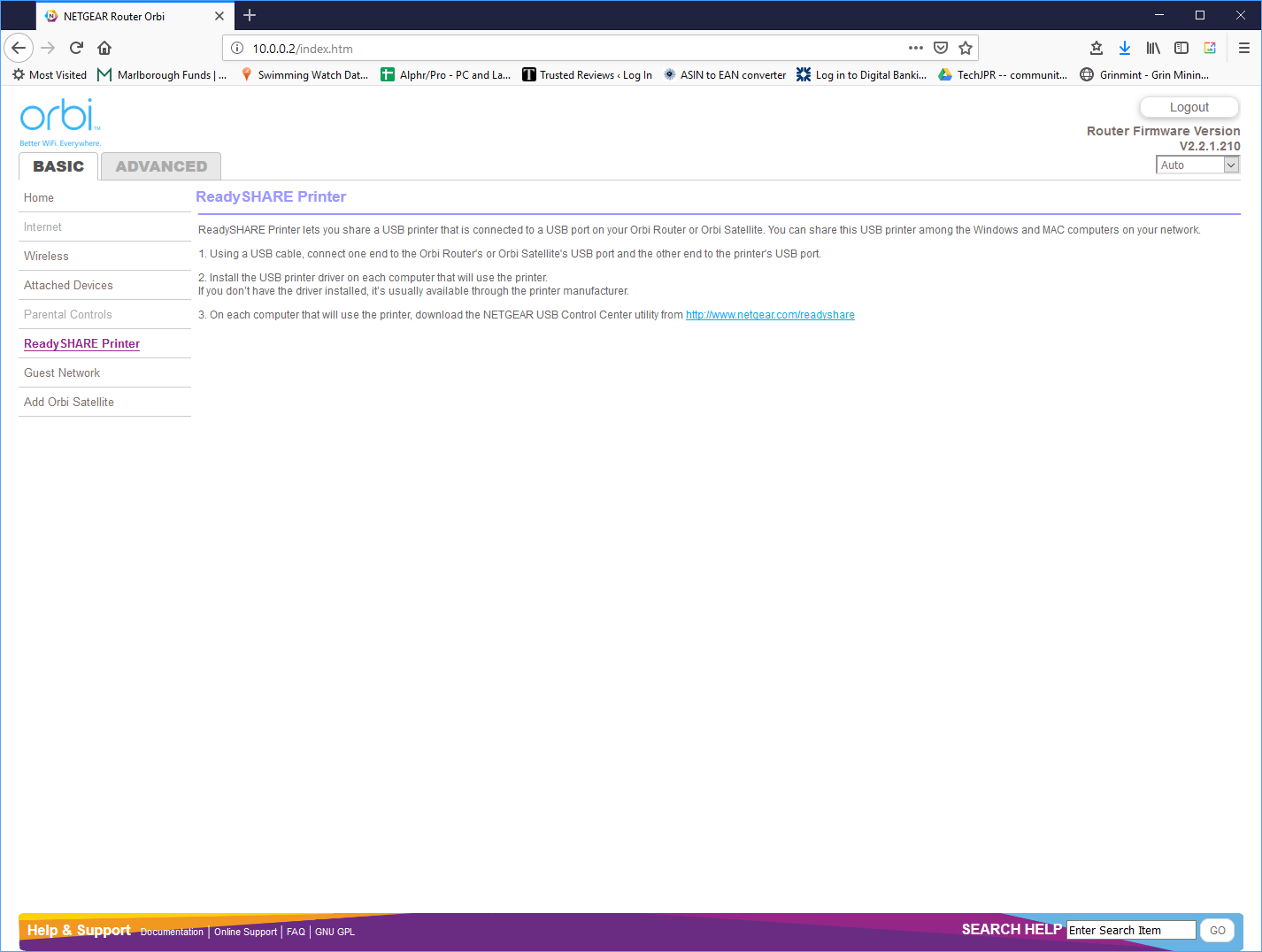
Task: Open the TechJPR community bookmark
Action: 1003,75
